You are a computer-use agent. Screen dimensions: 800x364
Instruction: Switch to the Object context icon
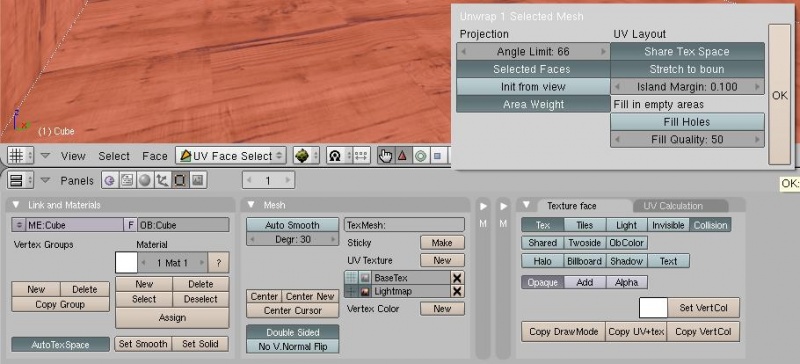(x=162, y=180)
